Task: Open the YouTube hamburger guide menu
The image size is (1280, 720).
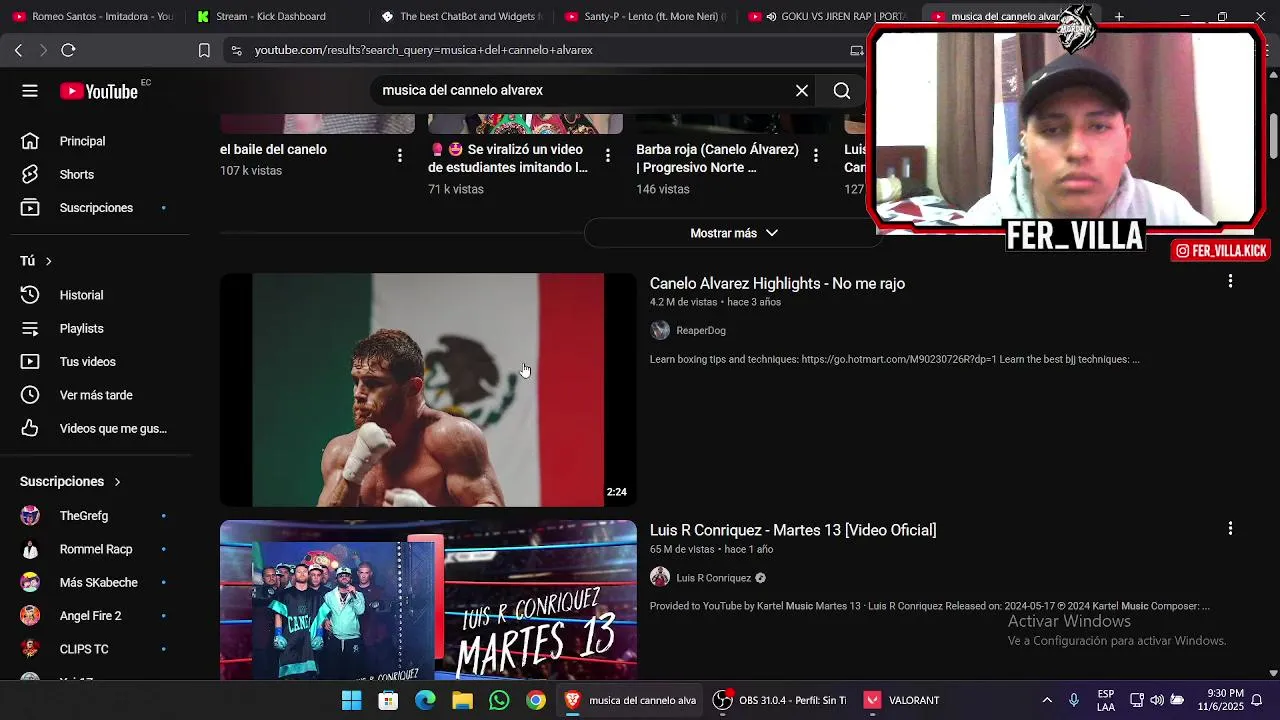Action: [x=30, y=91]
